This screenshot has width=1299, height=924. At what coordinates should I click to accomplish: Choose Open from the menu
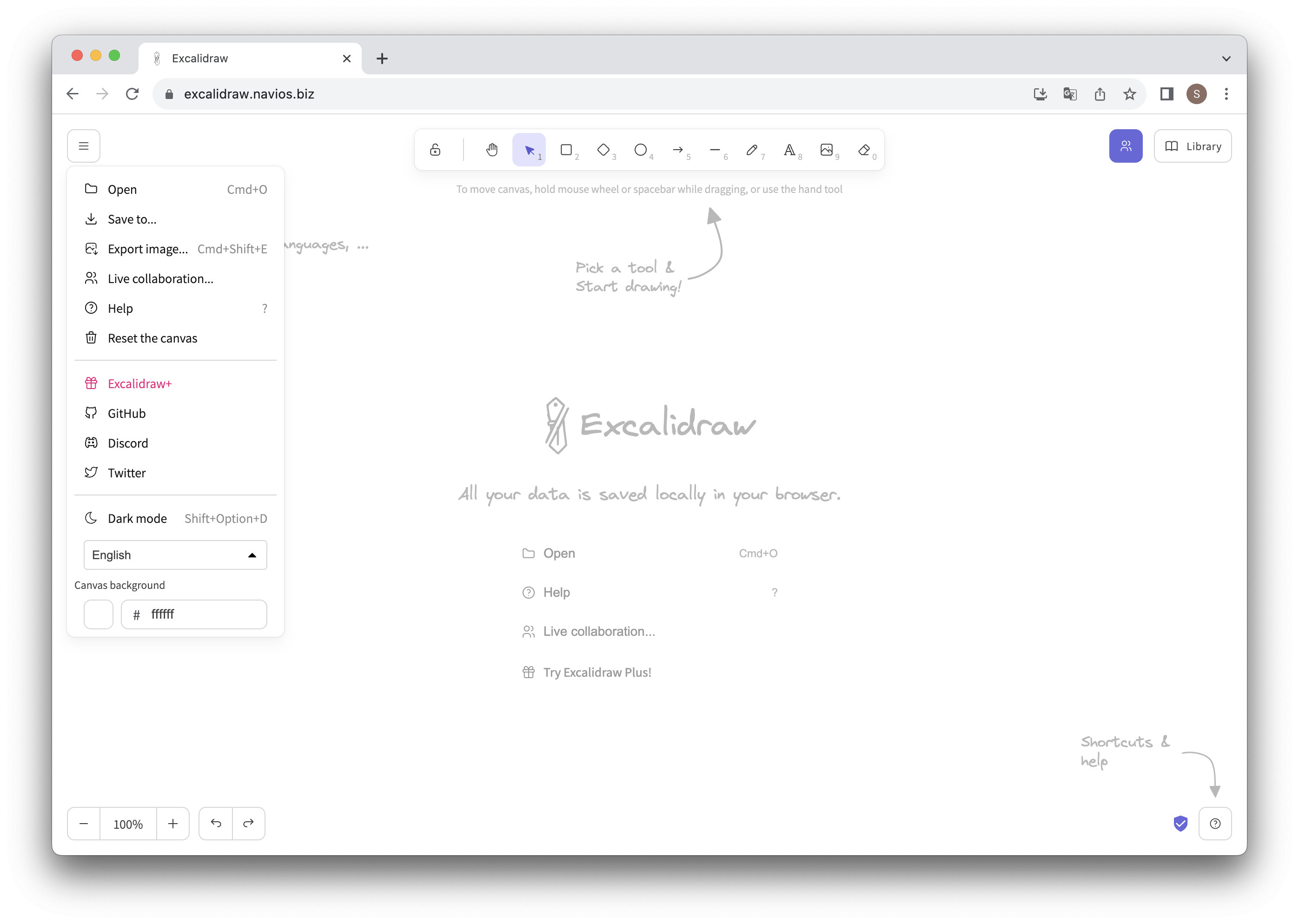pyautogui.click(x=175, y=190)
